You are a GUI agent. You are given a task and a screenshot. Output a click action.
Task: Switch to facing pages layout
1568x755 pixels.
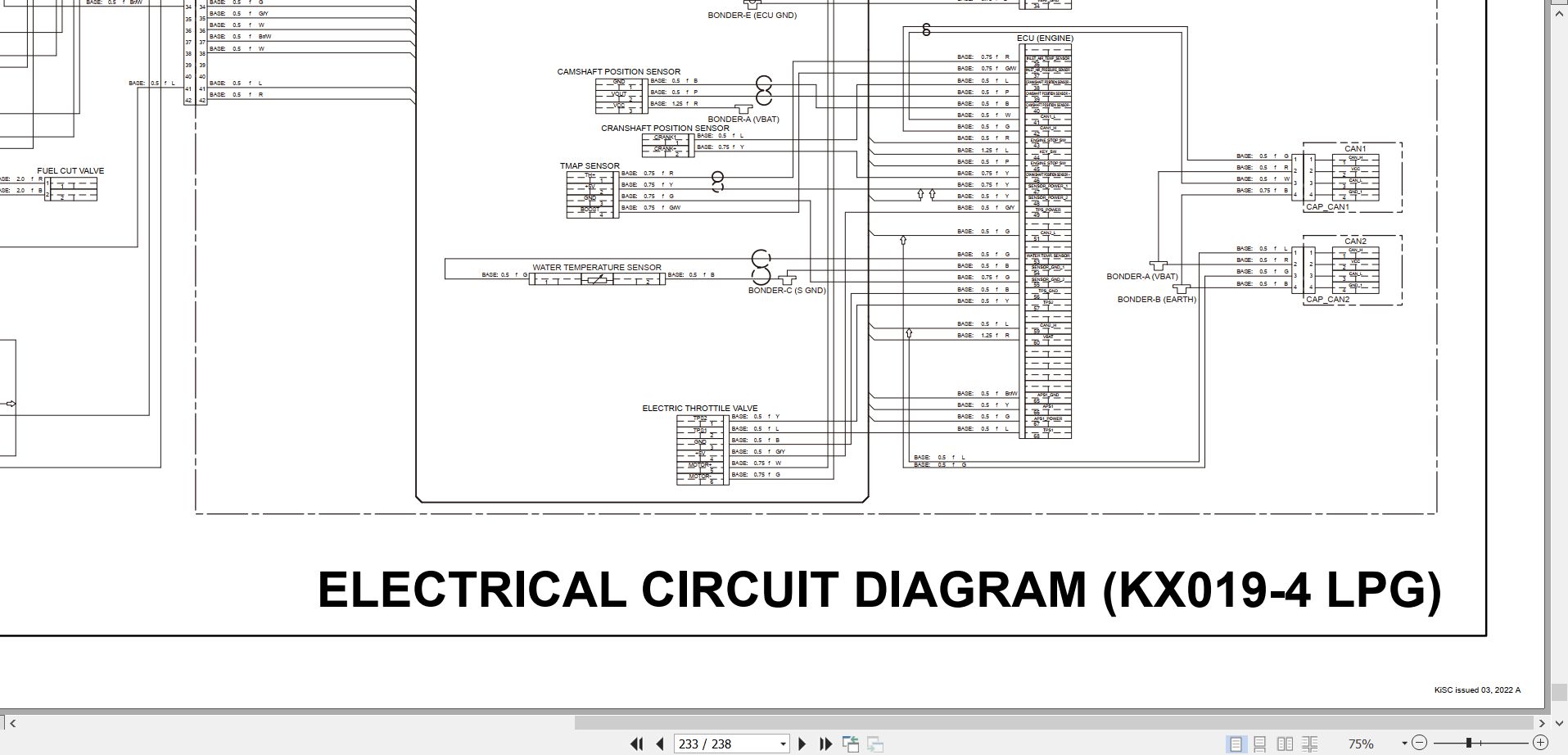1286,744
